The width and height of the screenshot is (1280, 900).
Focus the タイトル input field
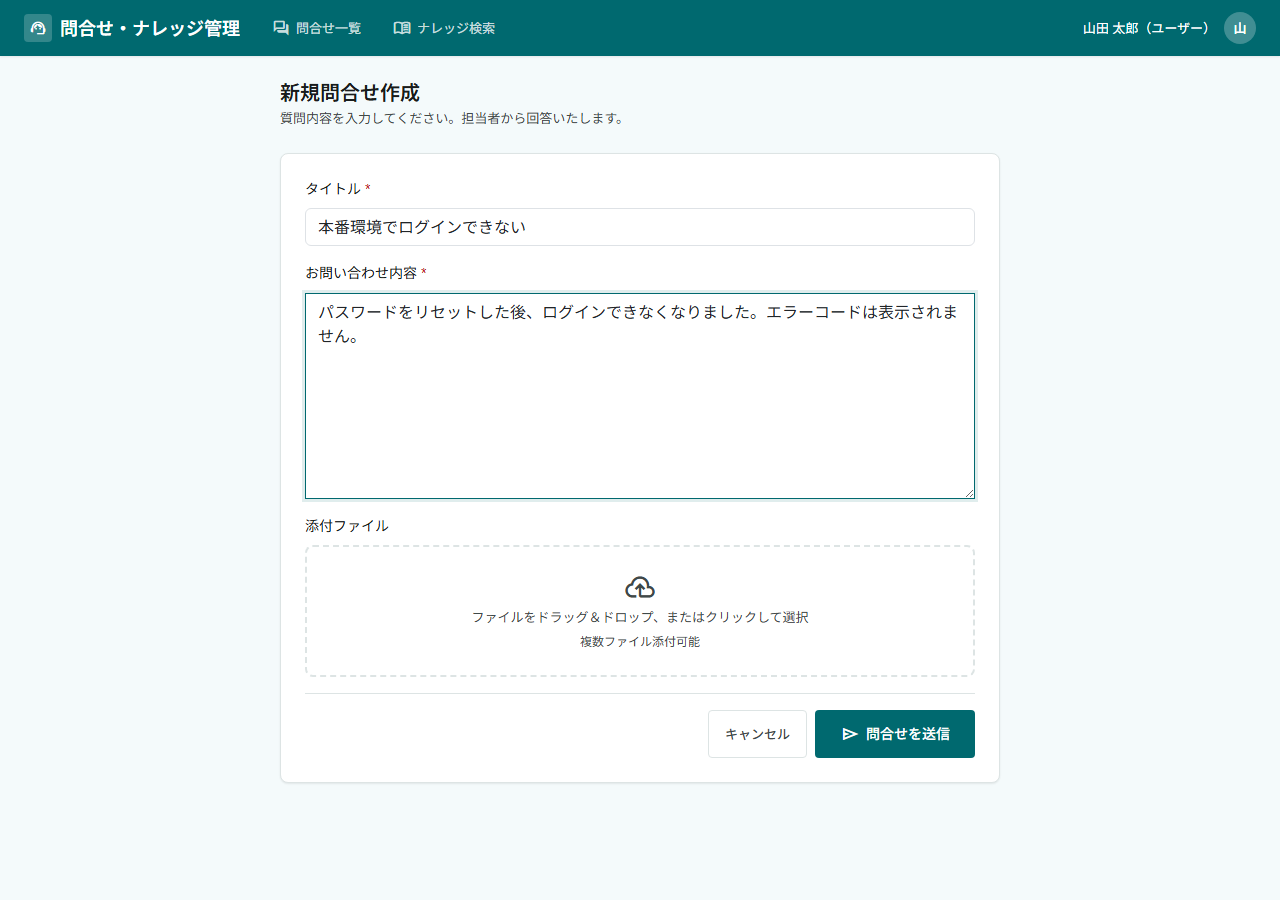[x=640, y=227]
